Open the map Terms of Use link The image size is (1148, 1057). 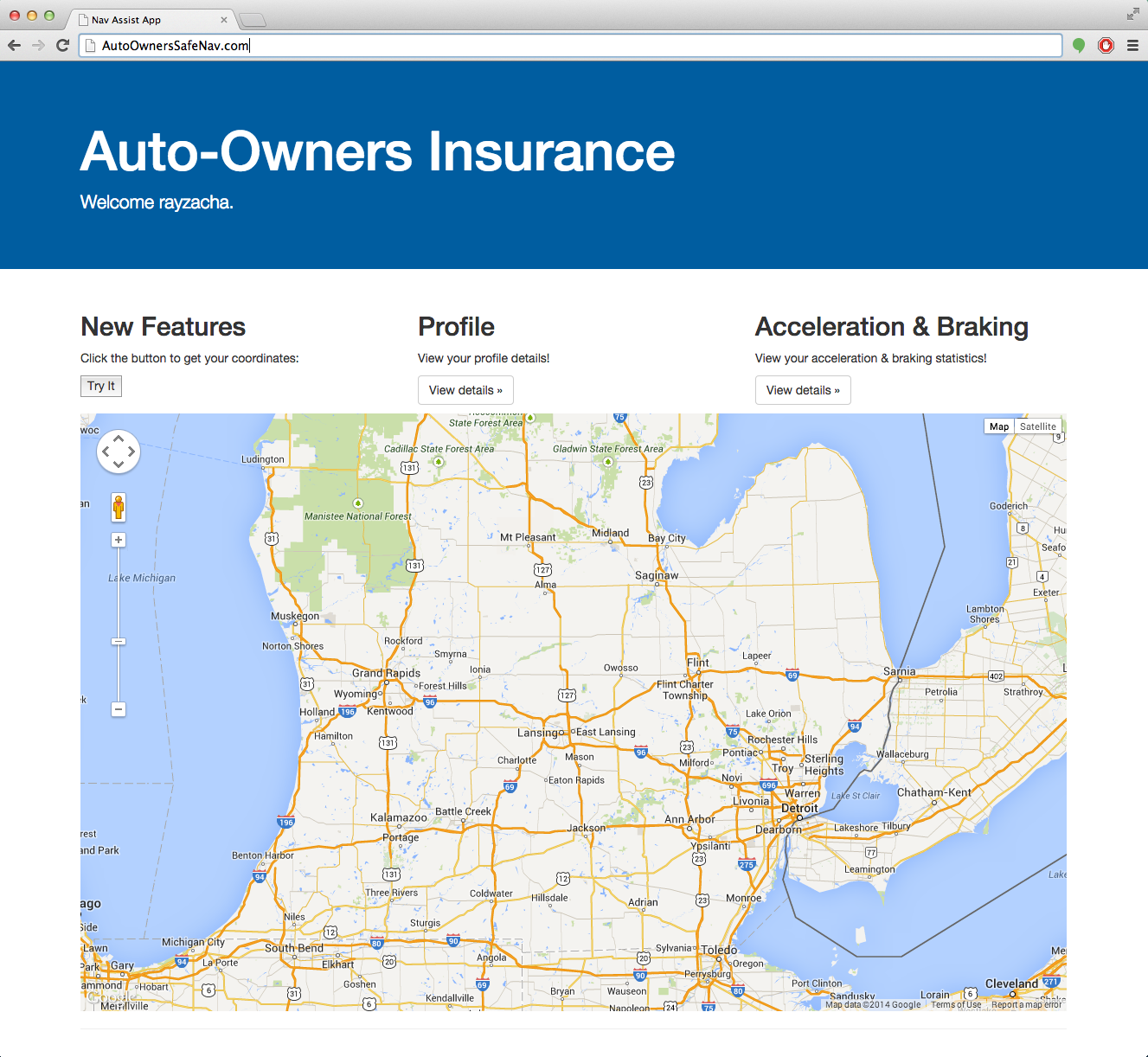[x=956, y=1004]
